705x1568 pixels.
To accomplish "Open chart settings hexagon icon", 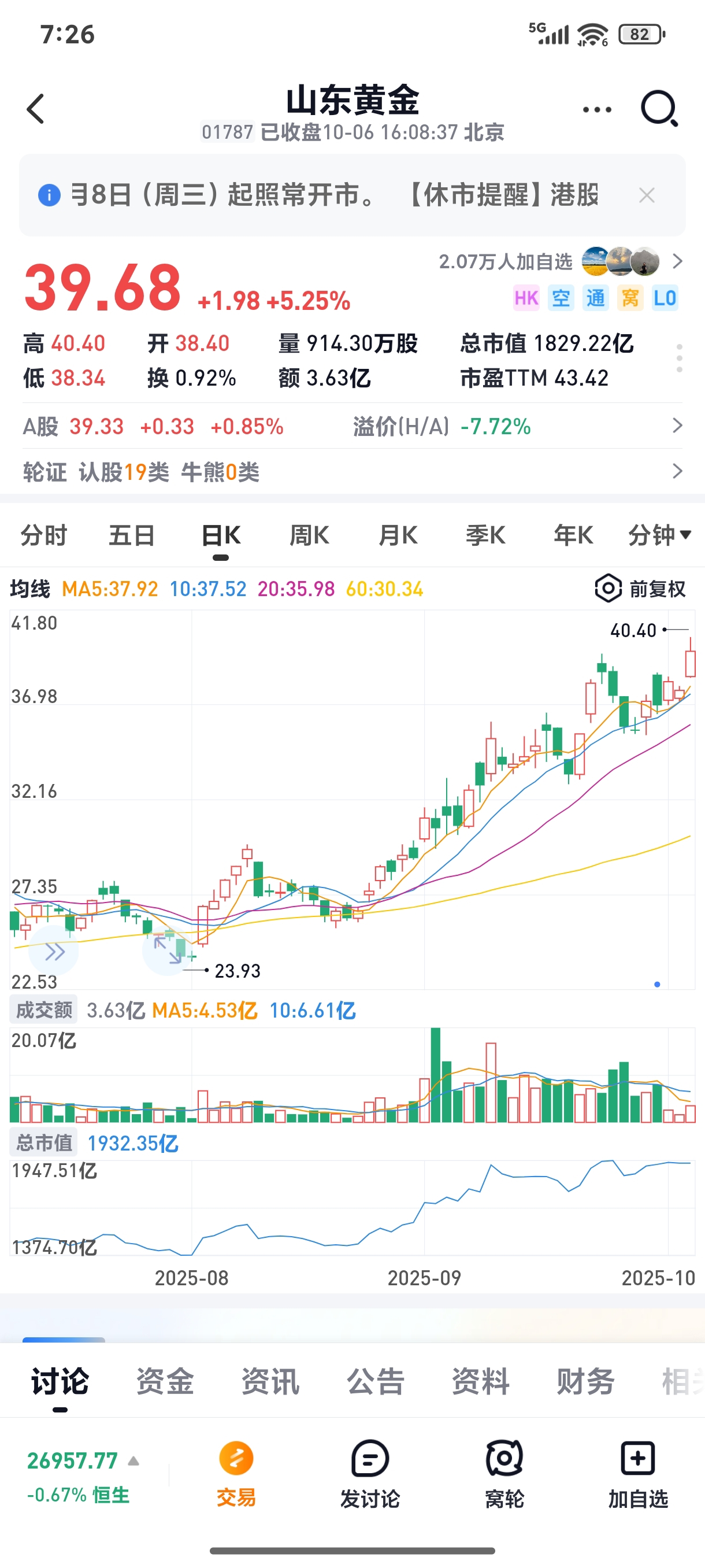I will pyautogui.click(x=608, y=589).
